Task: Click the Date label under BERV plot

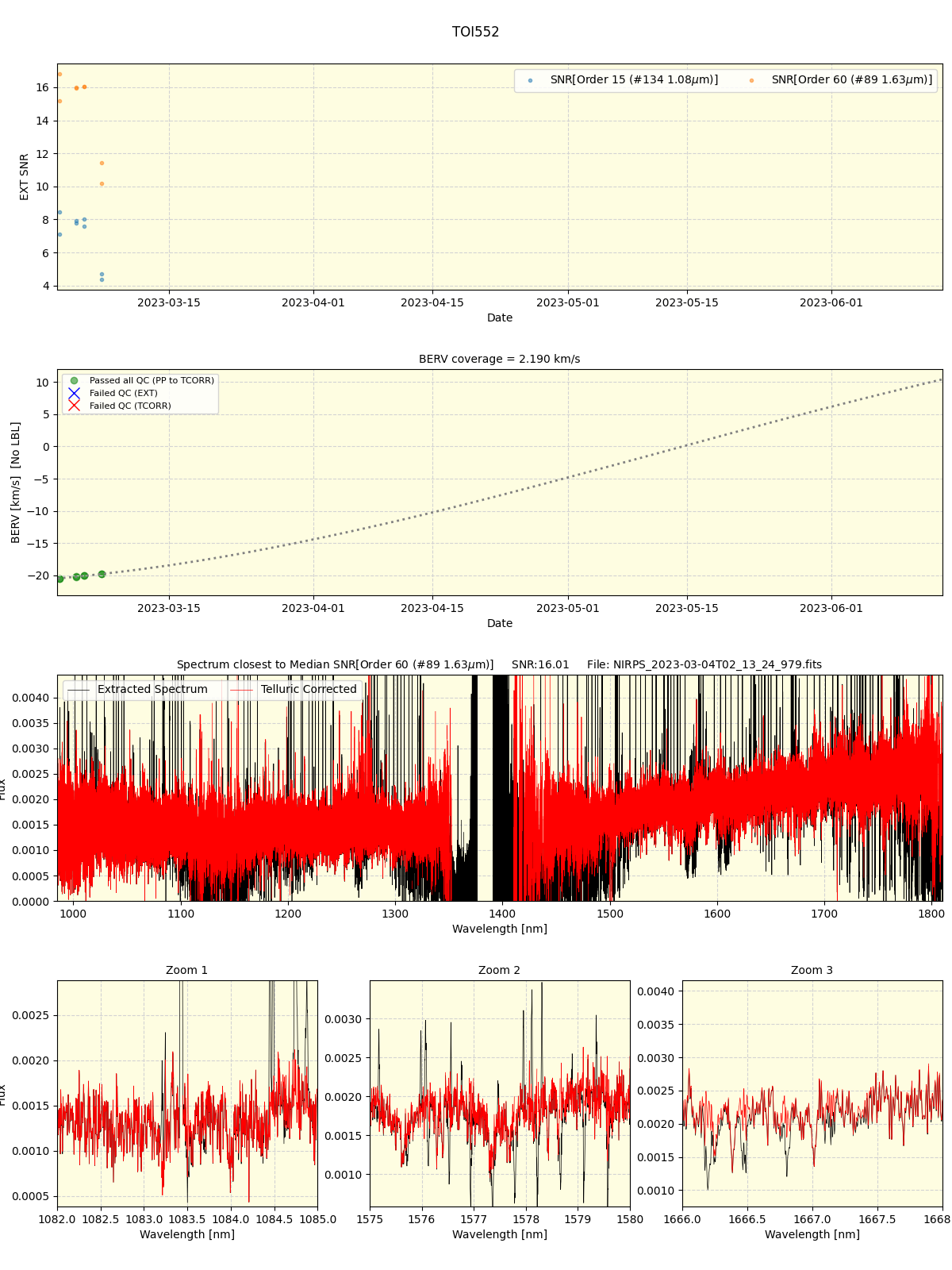Action: (x=499, y=623)
